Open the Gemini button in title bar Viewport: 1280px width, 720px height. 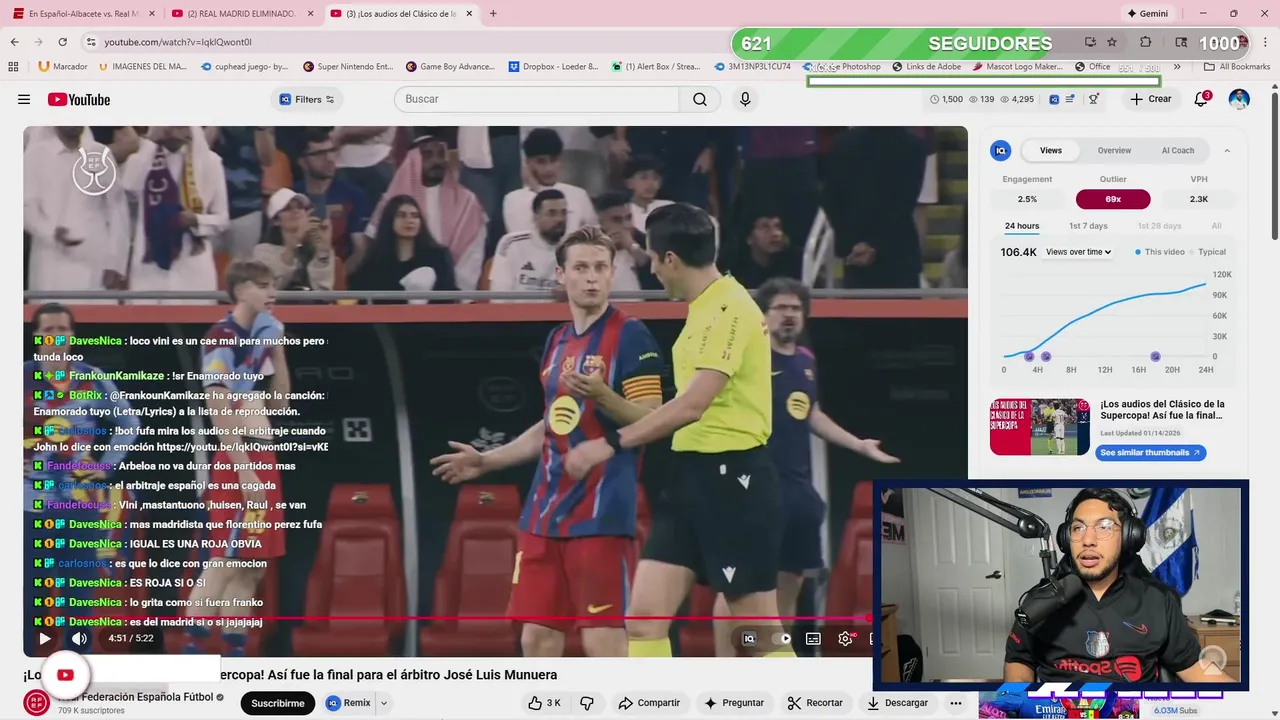[x=1147, y=13]
